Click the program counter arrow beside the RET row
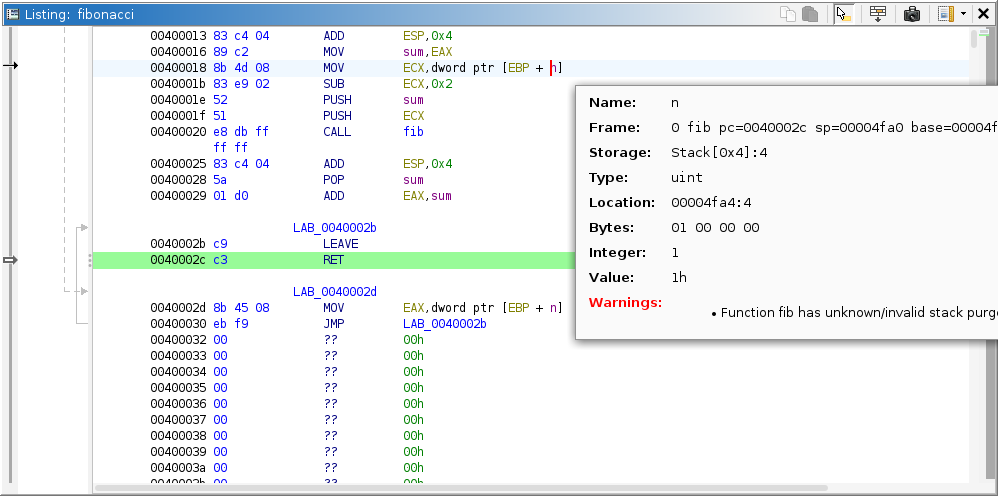 click(11, 260)
